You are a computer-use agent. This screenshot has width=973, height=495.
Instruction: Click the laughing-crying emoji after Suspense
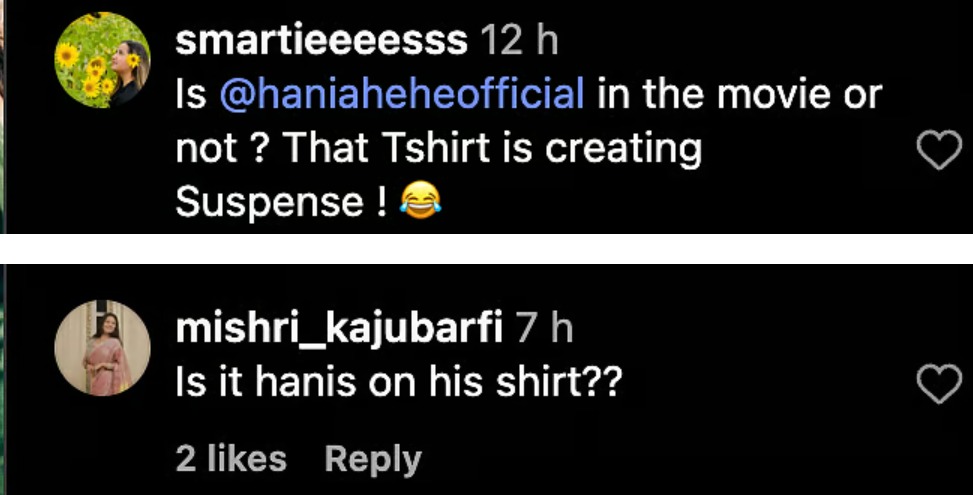coord(420,203)
